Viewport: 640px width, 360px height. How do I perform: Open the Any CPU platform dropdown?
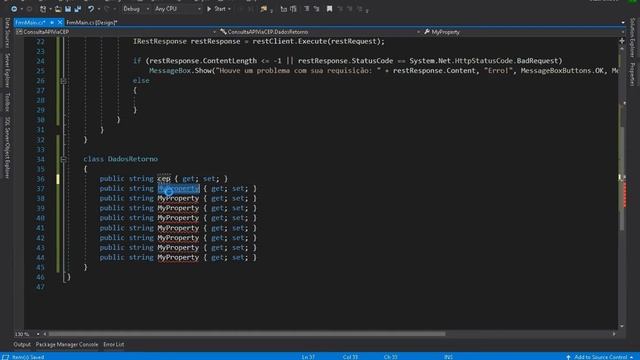178,9
